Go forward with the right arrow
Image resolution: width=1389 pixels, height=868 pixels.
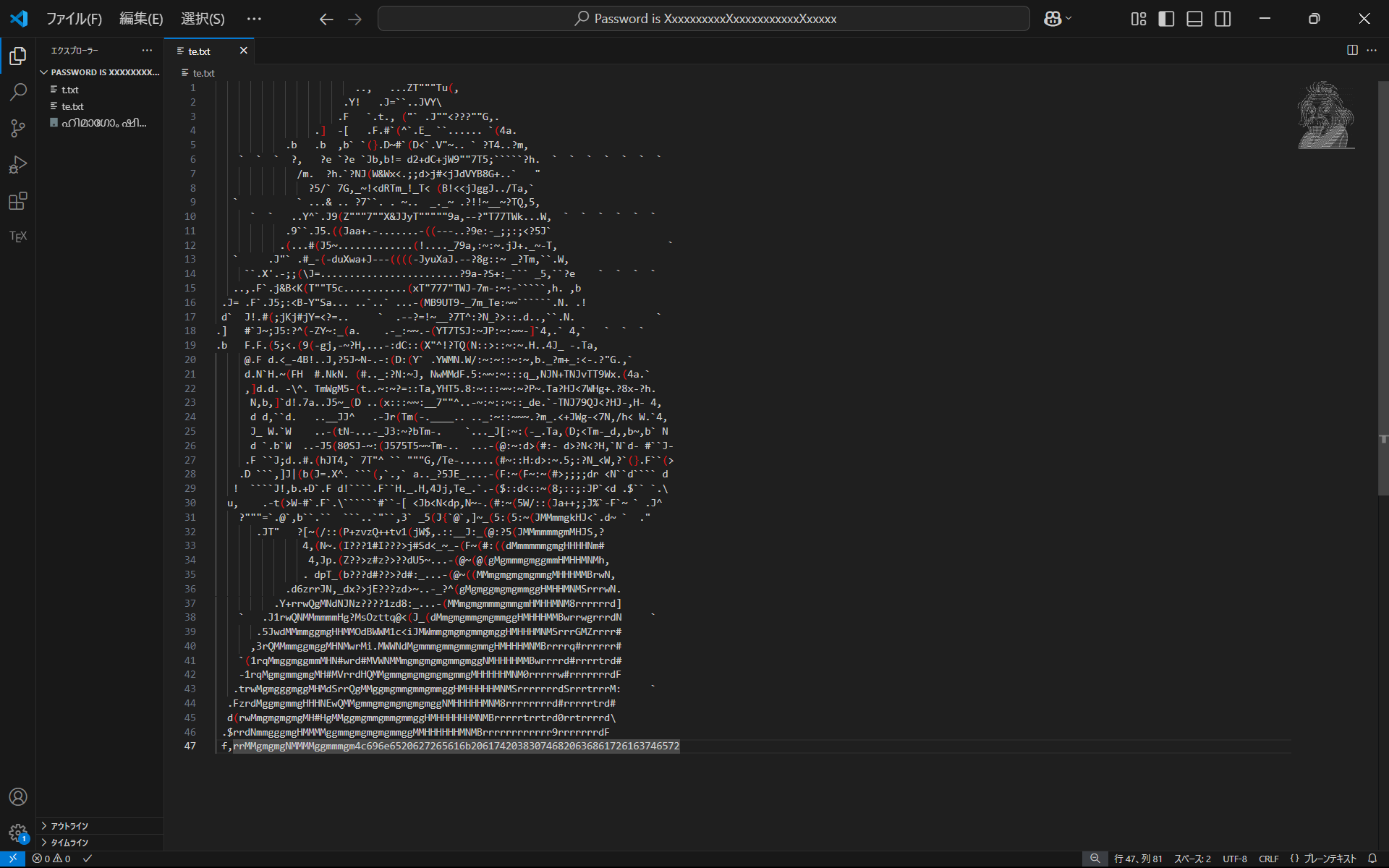click(354, 19)
